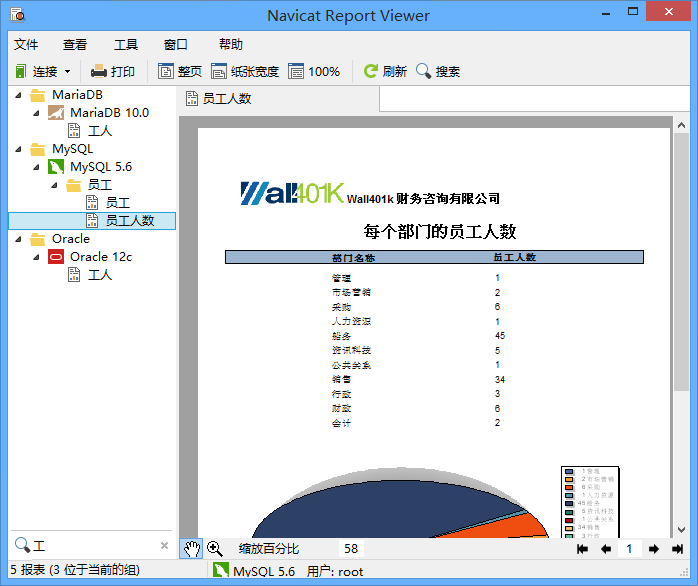Click the Navicat Report Viewer app icon
The image size is (698, 586).
[18, 15]
